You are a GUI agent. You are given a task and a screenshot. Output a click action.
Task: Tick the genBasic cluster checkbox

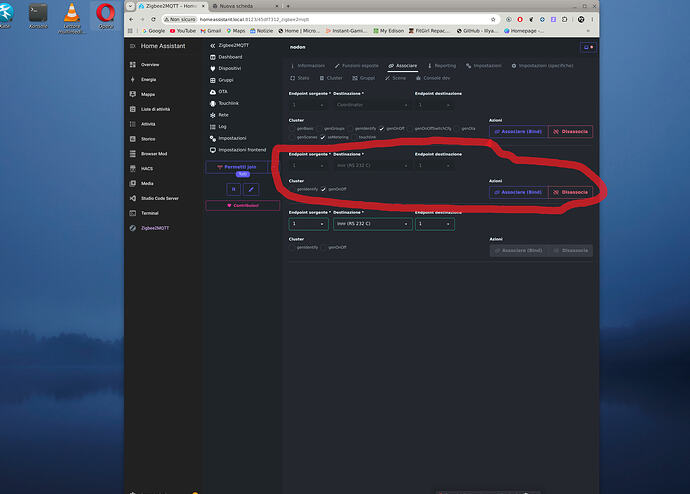pyautogui.click(x=292, y=129)
